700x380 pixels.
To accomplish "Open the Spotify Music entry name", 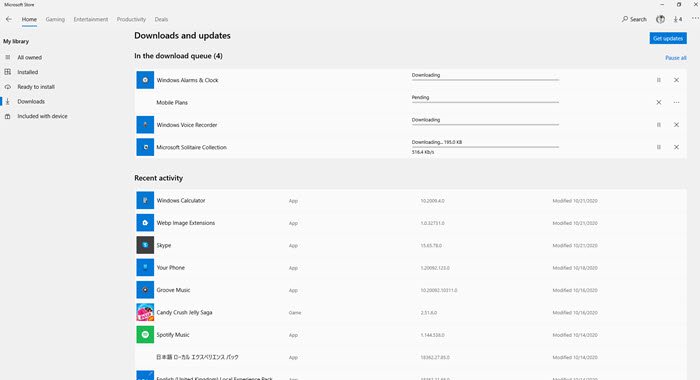I will [173, 335].
